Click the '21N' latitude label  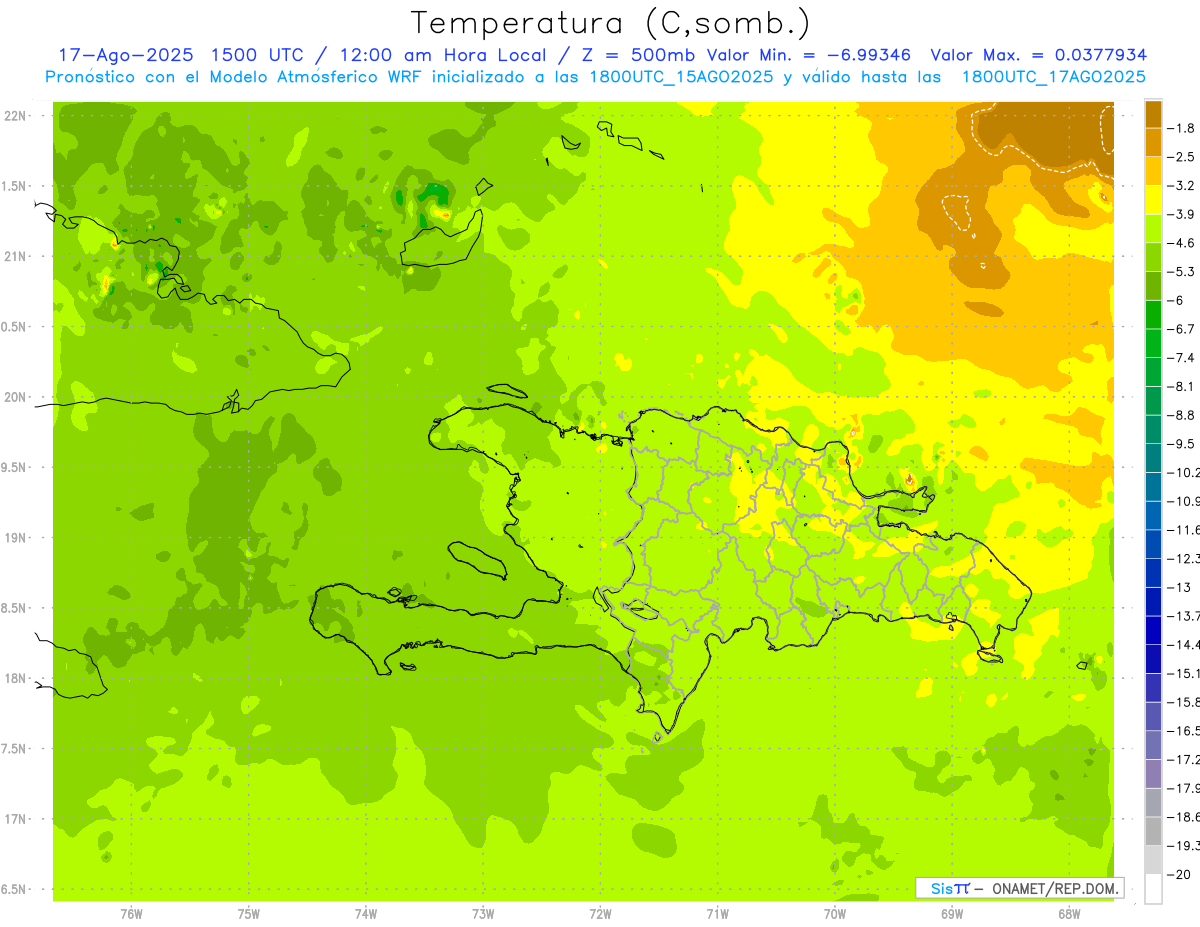pos(16,257)
